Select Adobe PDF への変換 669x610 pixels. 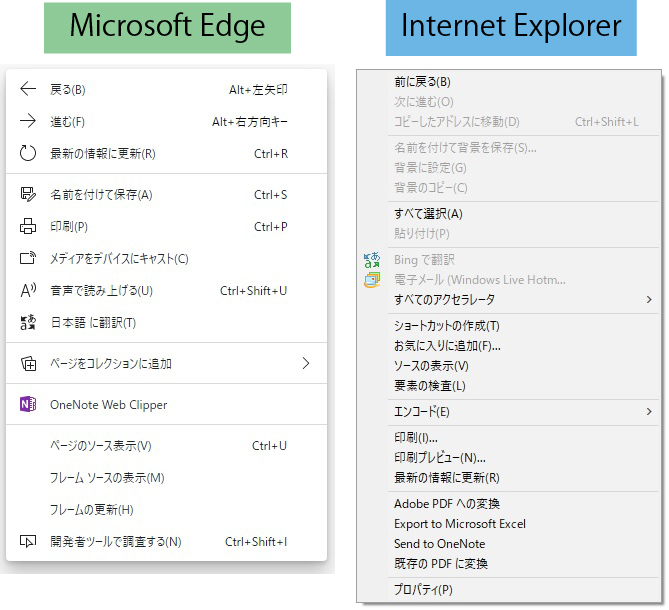509,504
